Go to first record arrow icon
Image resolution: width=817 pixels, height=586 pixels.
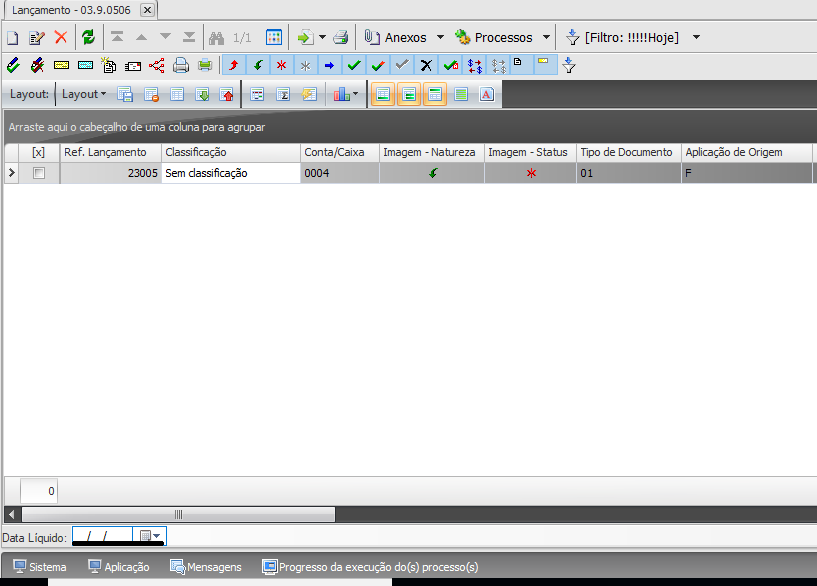(117, 37)
